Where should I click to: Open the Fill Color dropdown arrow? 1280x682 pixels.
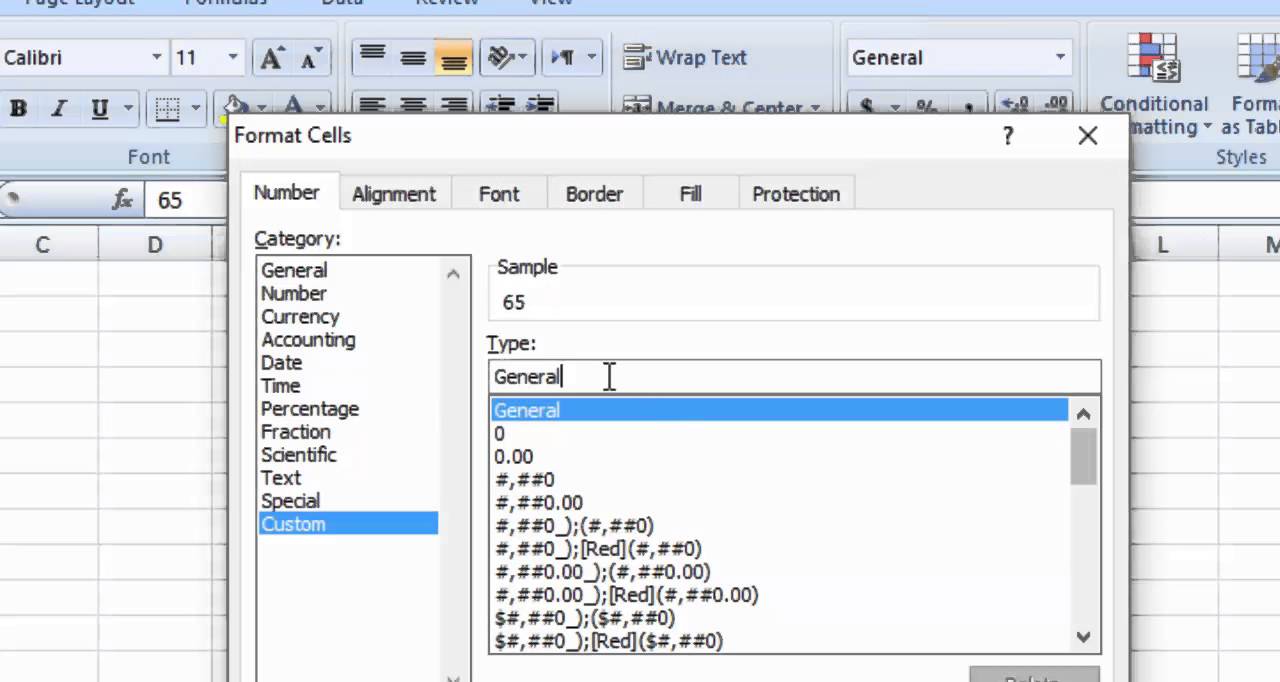coord(261,106)
